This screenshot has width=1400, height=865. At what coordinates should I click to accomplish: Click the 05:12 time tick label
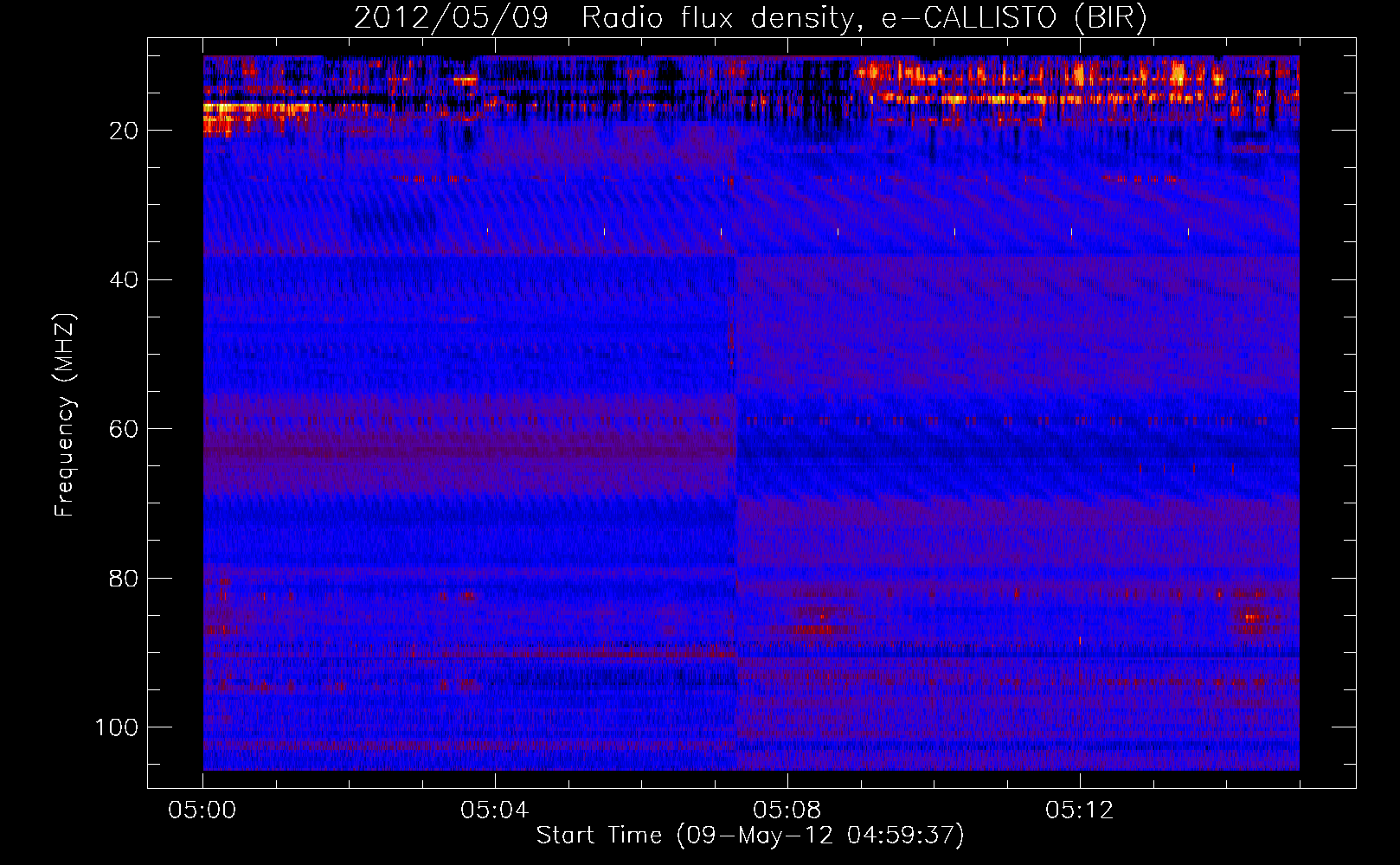[x=1080, y=811]
